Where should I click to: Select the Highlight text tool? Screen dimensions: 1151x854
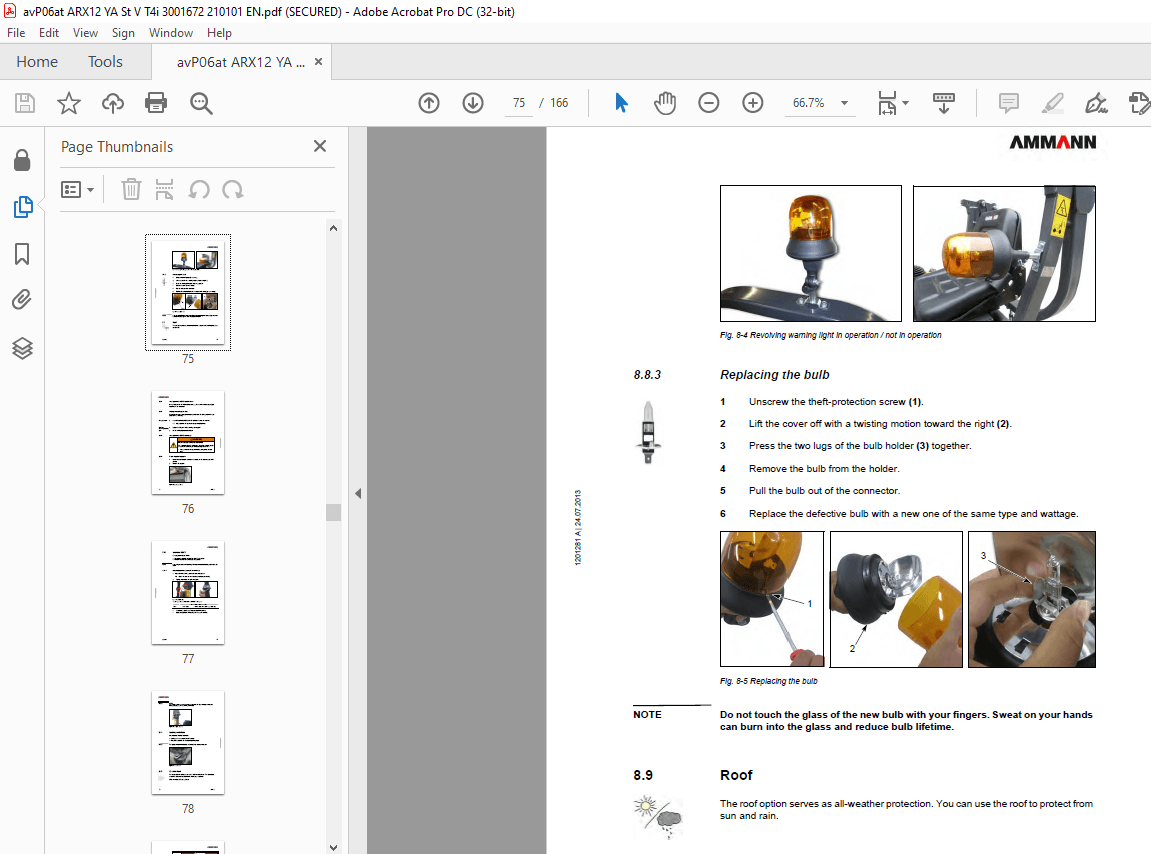click(x=1052, y=103)
